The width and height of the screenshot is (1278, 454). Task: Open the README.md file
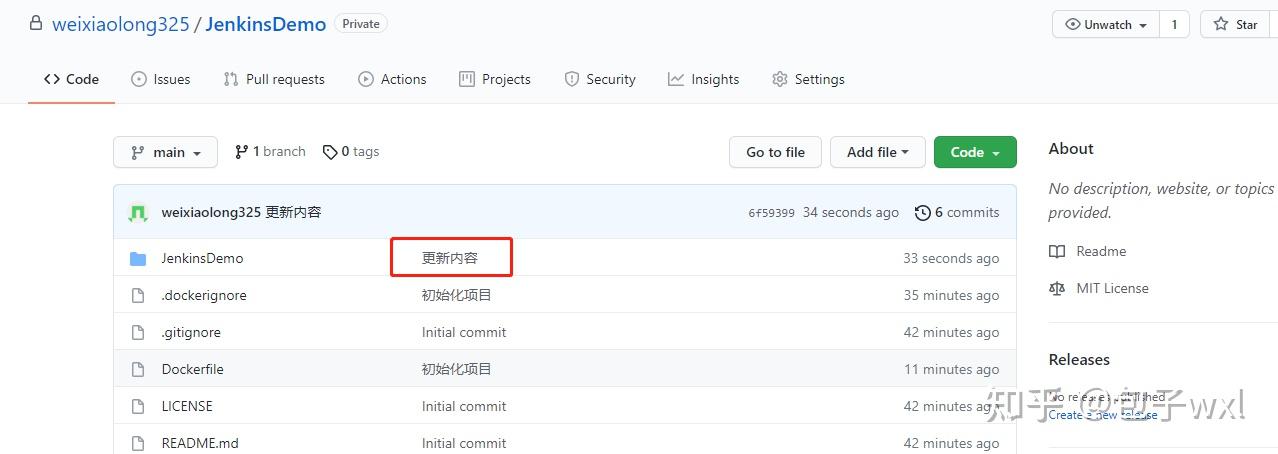pyautogui.click(x=200, y=443)
